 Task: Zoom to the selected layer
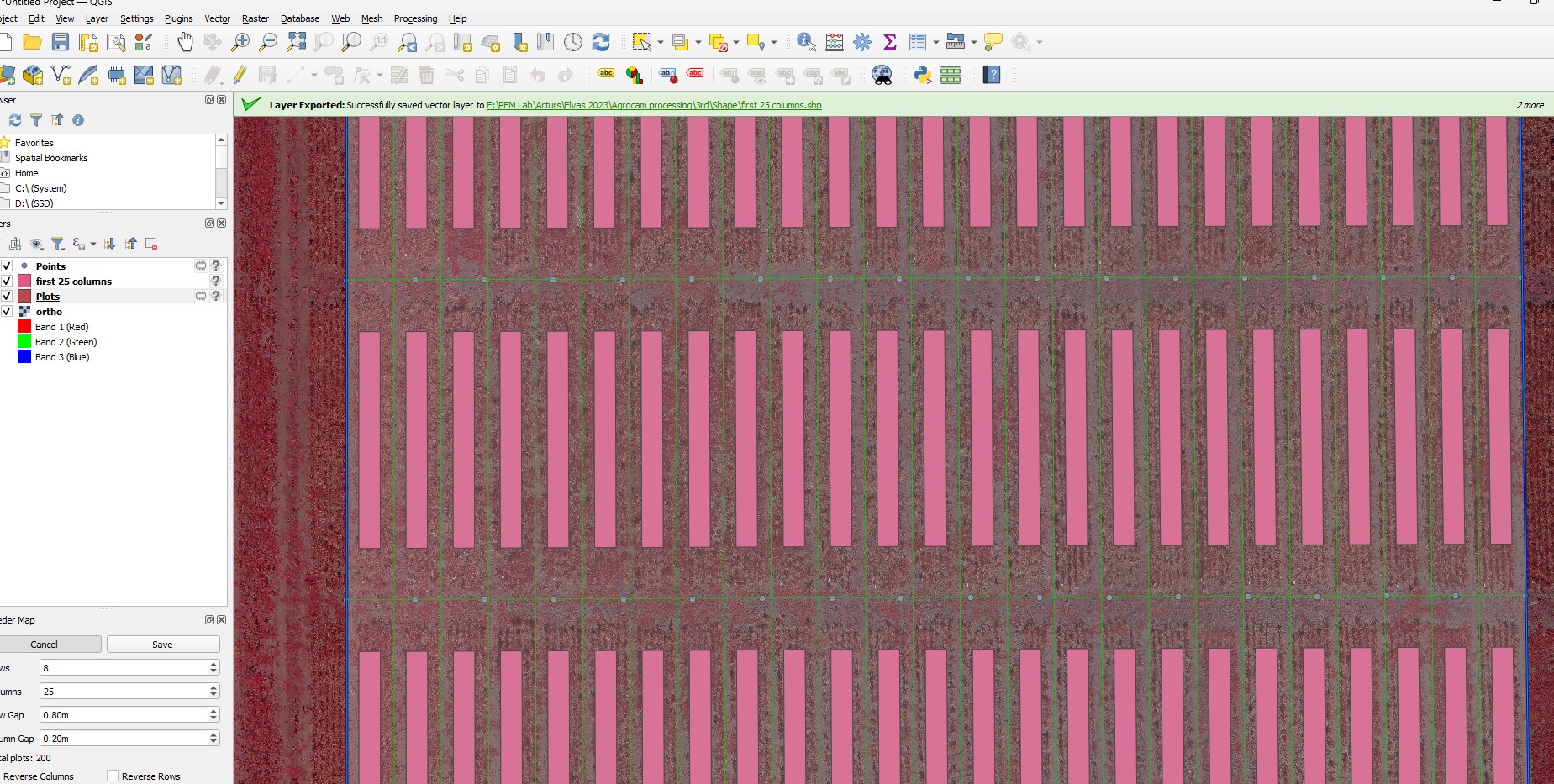point(351,42)
